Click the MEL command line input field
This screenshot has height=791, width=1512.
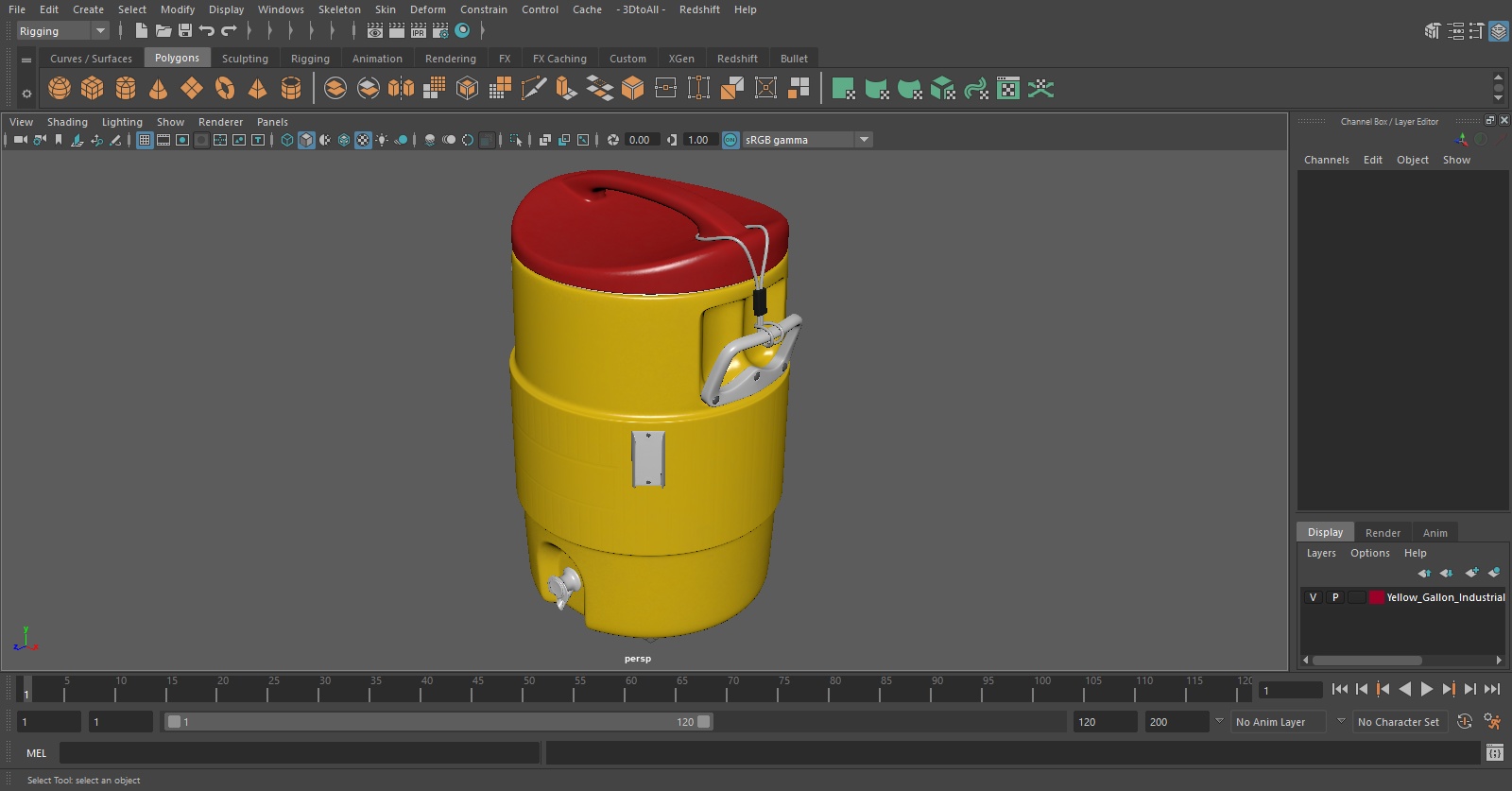click(300, 753)
